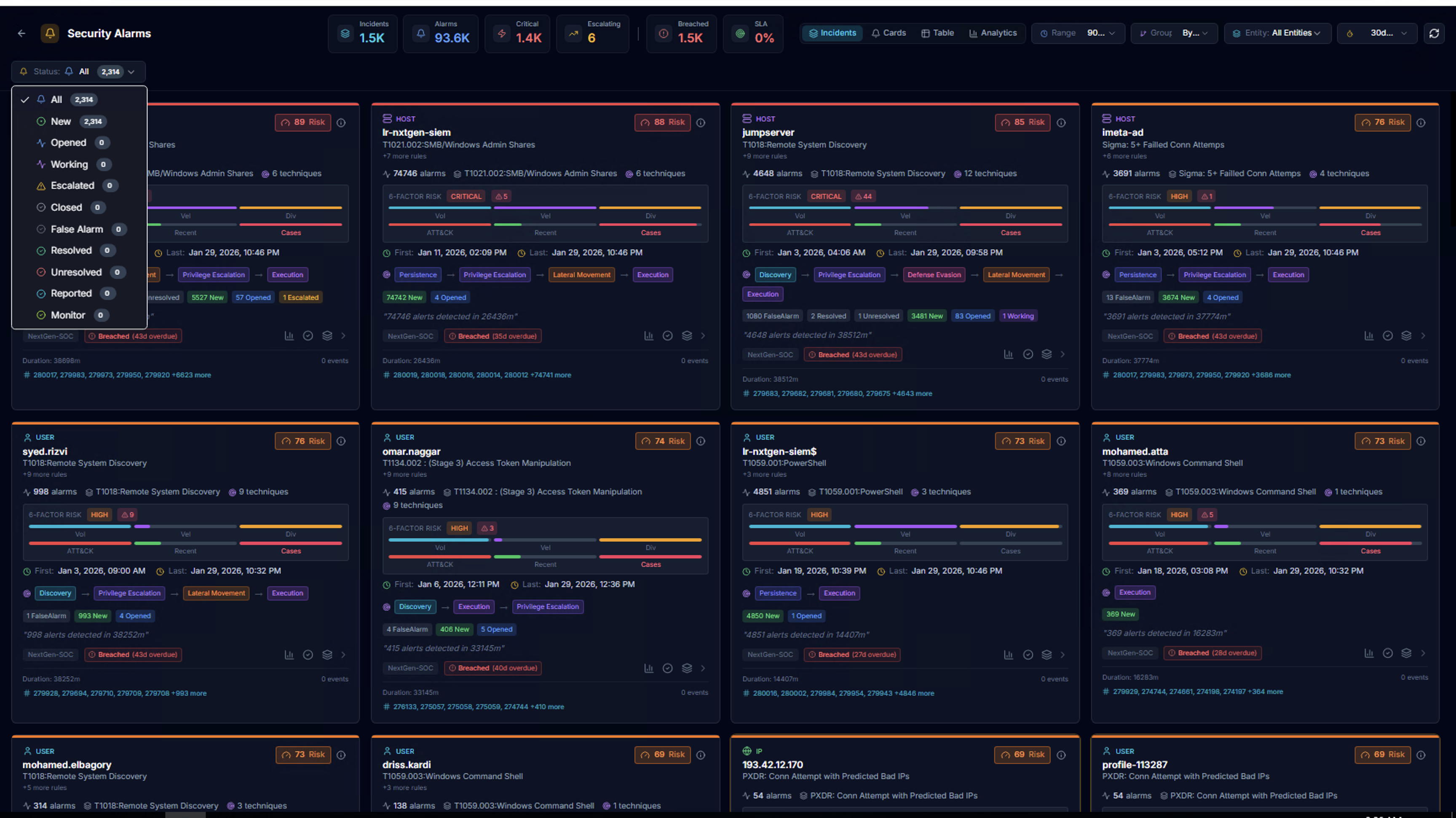Expand the Range 90 dropdown
Screen dimensions: 1456x818
tap(1077, 33)
